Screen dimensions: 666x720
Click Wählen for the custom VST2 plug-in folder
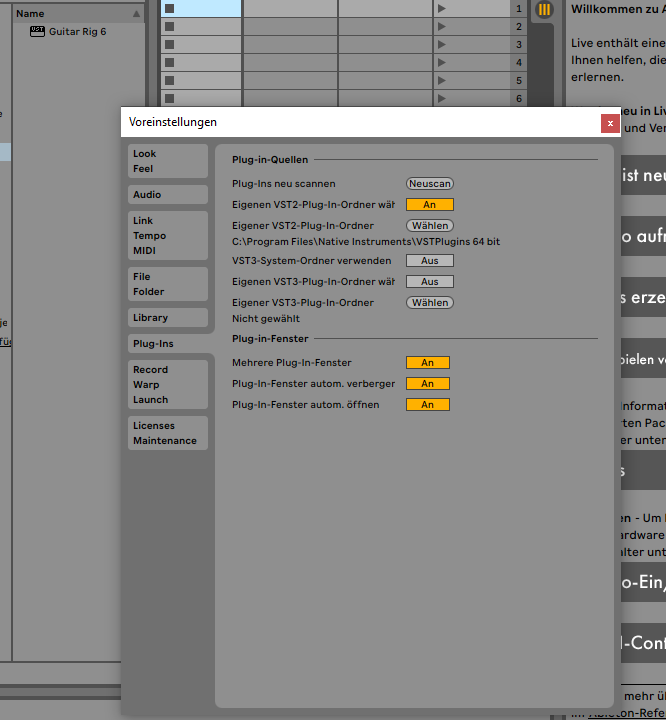pyautogui.click(x=429, y=226)
